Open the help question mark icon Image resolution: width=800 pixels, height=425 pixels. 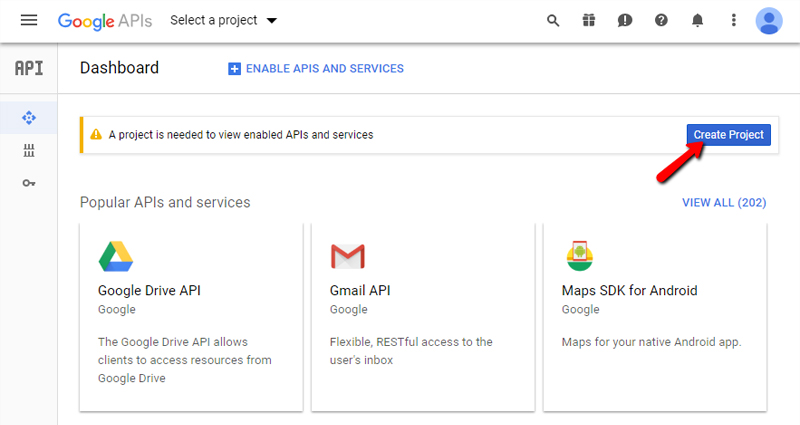coord(661,20)
